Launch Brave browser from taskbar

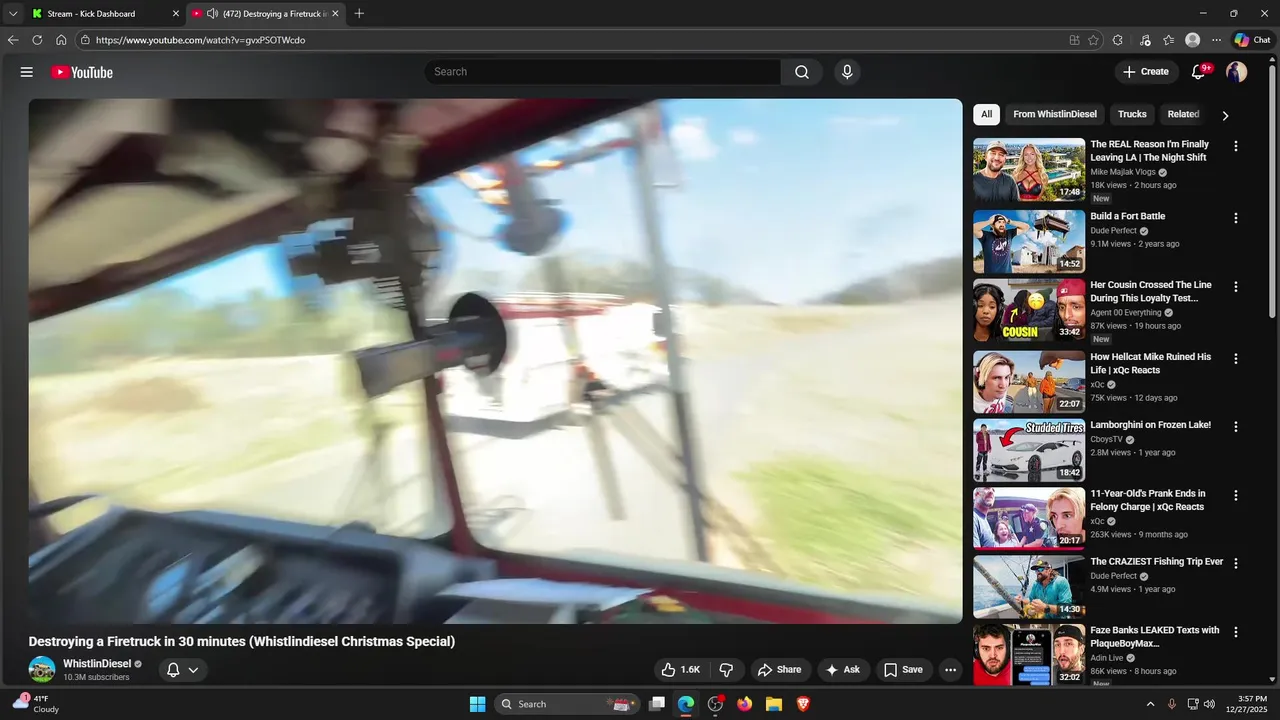pos(802,704)
